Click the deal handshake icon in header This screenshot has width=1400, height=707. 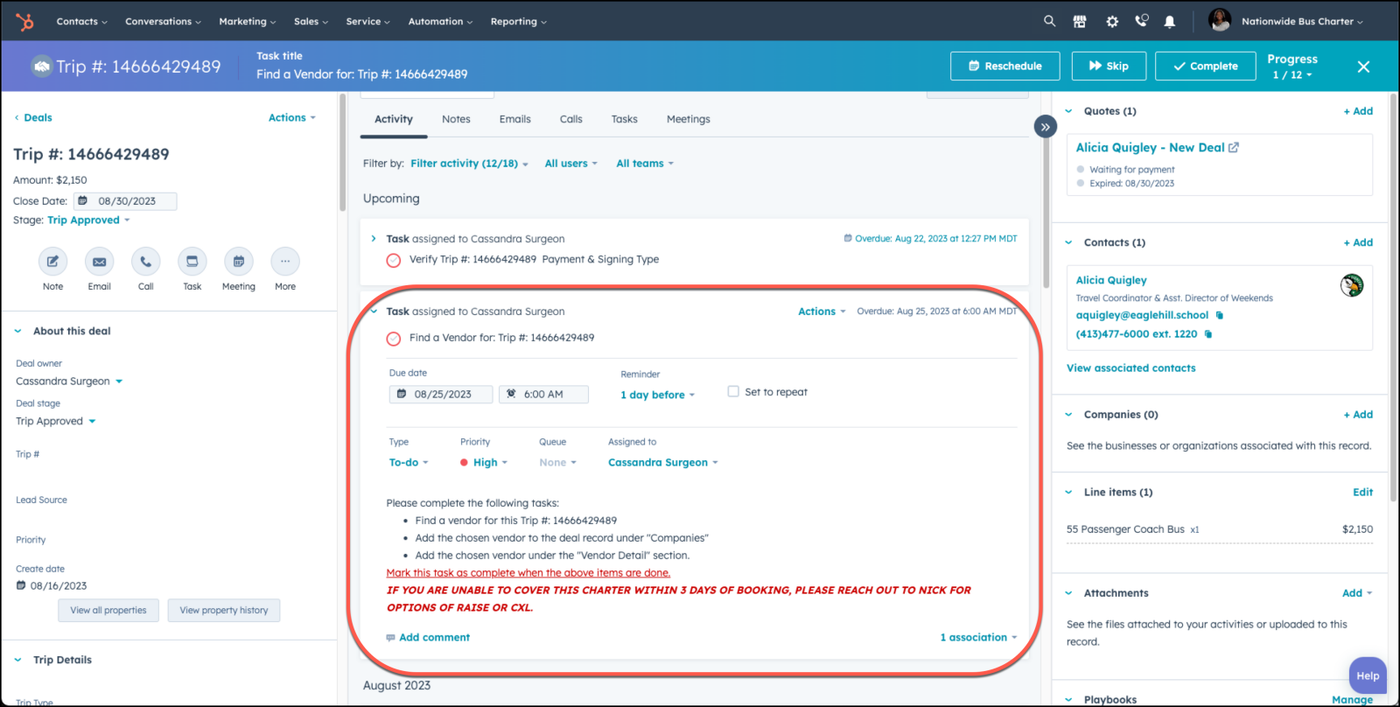[41, 66]
